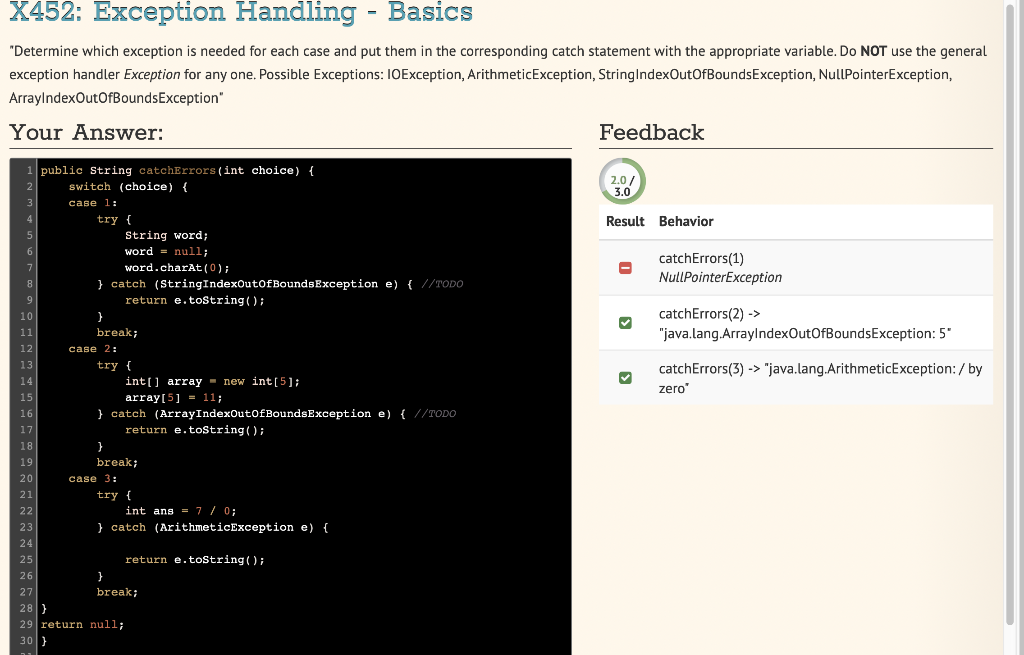Select the NullPointerException feedback text
The height and width of the screenshot is (655, 1024).
pos(720,277)
